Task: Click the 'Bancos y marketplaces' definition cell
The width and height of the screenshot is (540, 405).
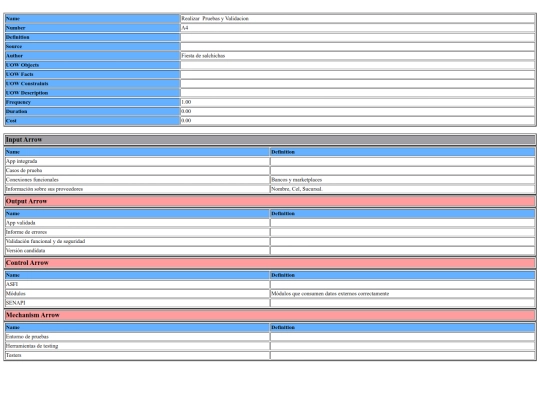Action: pyautogui.click(x=403, y=180)
